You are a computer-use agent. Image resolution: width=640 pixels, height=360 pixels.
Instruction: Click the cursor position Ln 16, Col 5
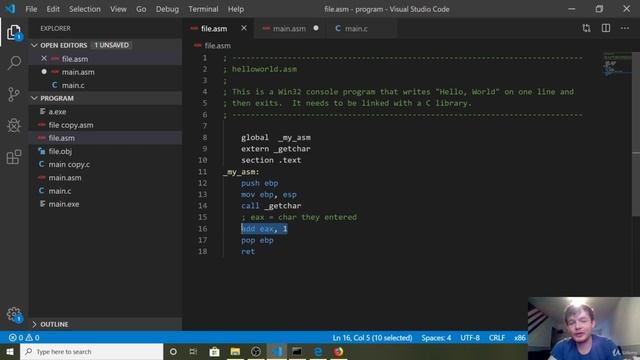click(x=372, y=338)
